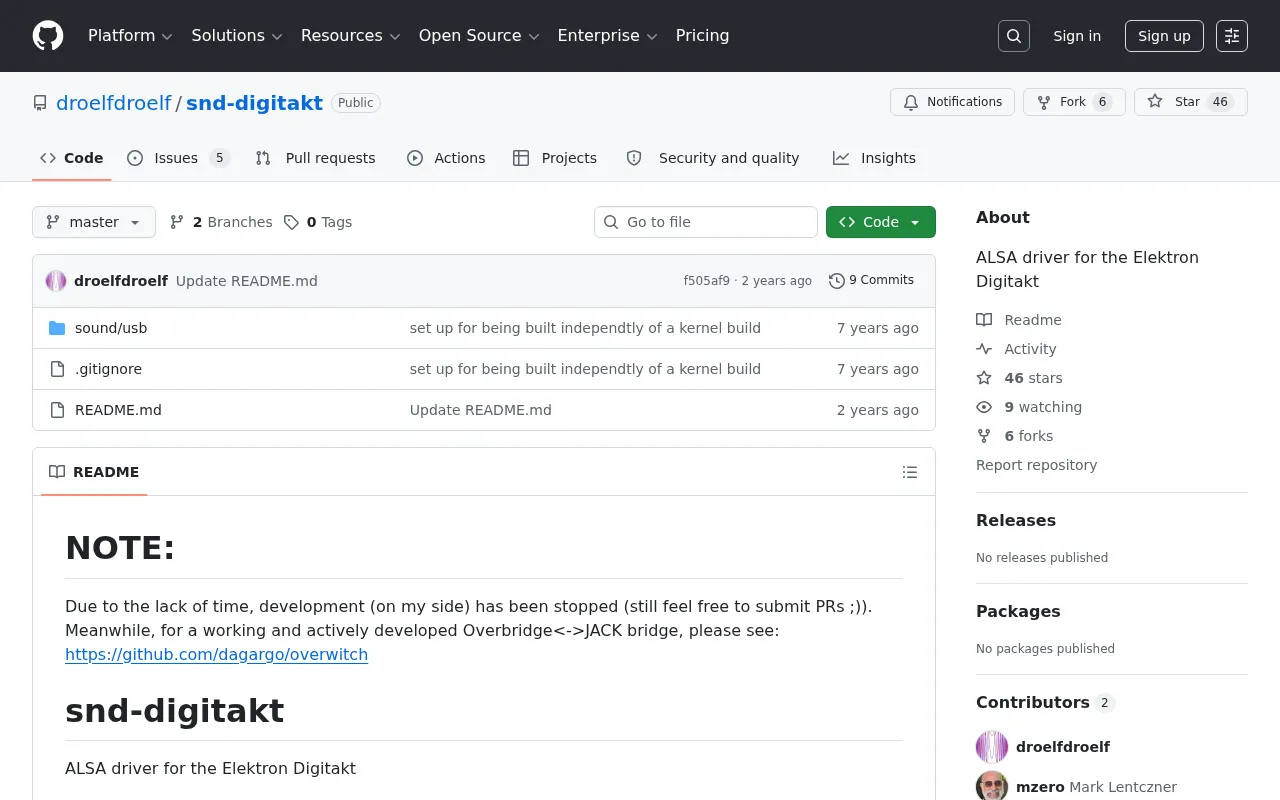1280x800 pixels.
Task: Expand the Solutions menu
Action: pos(237,36)
